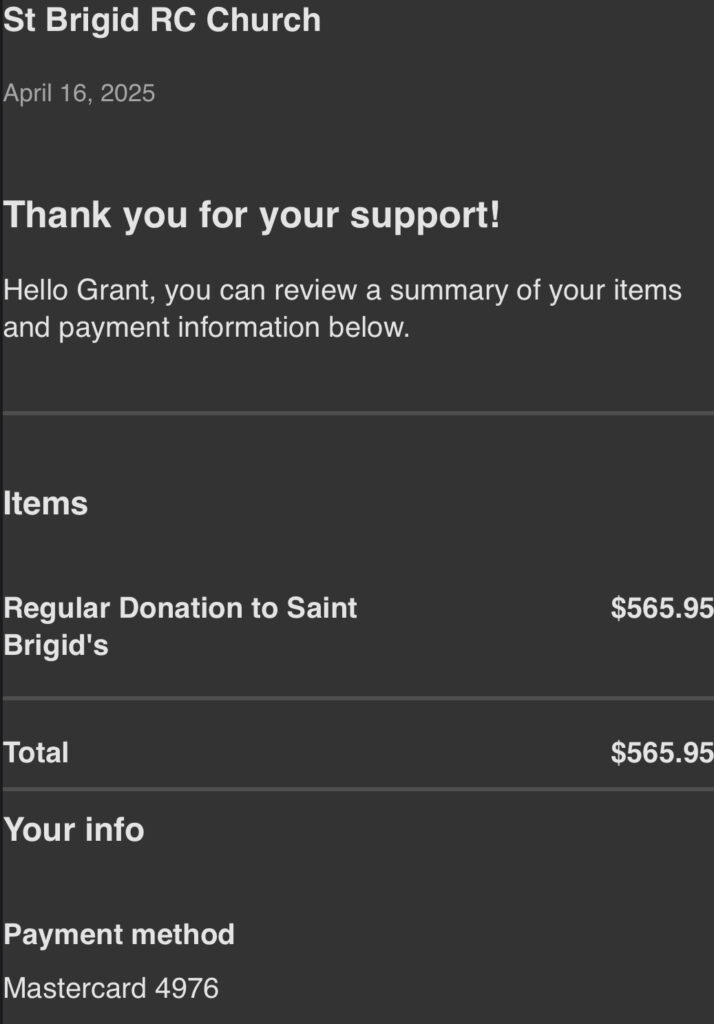
Task: Click the Your info heading
Action: tap(74, 829)
